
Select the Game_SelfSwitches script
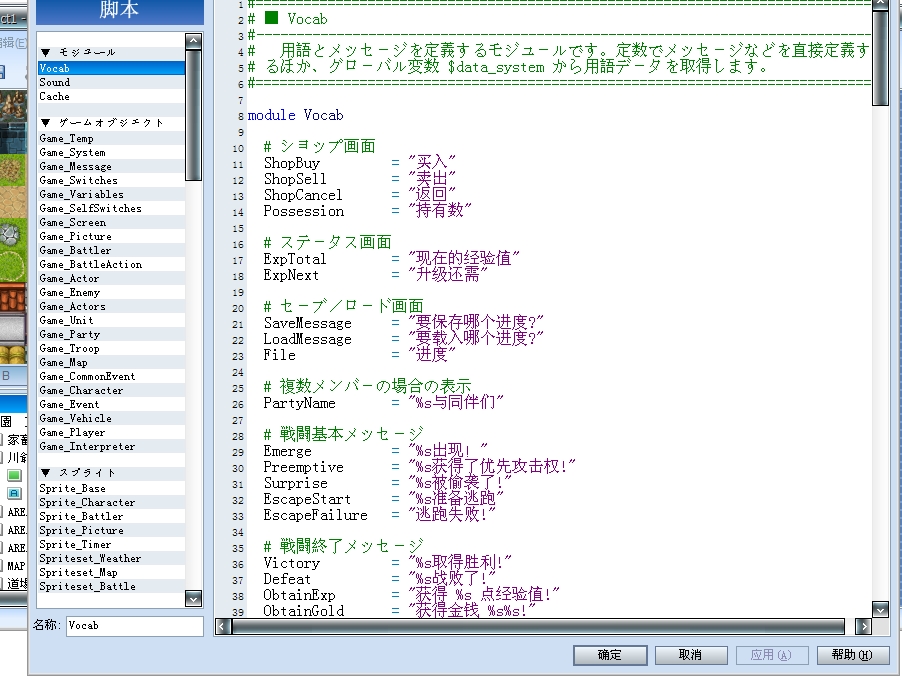(x=112, y=208)
